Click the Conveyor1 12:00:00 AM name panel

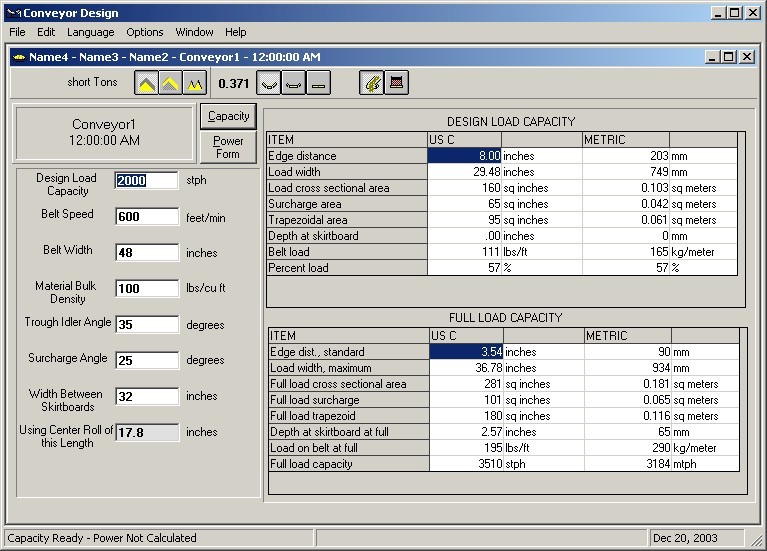104,132
